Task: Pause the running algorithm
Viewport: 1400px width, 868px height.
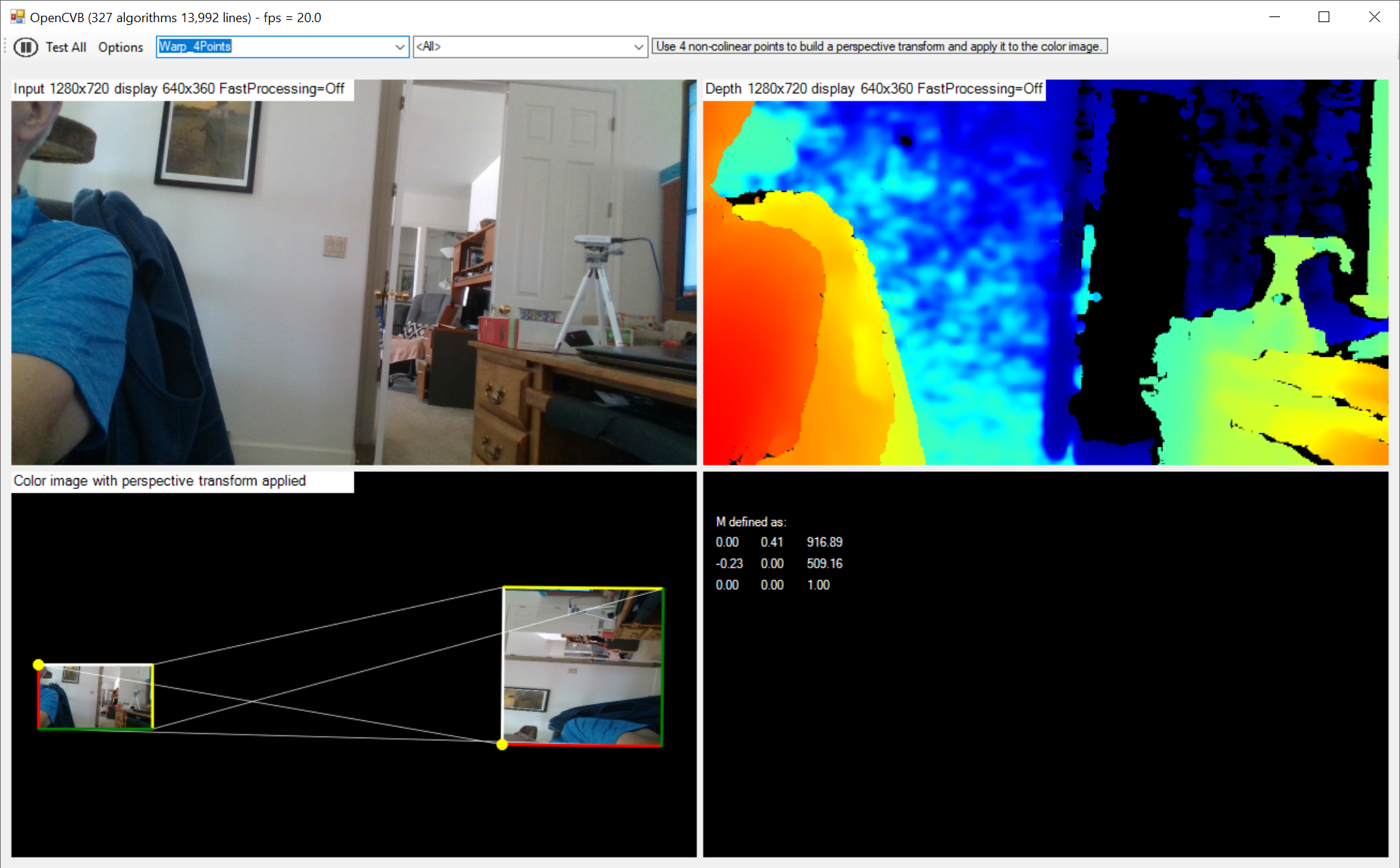Action: (26, 47)
